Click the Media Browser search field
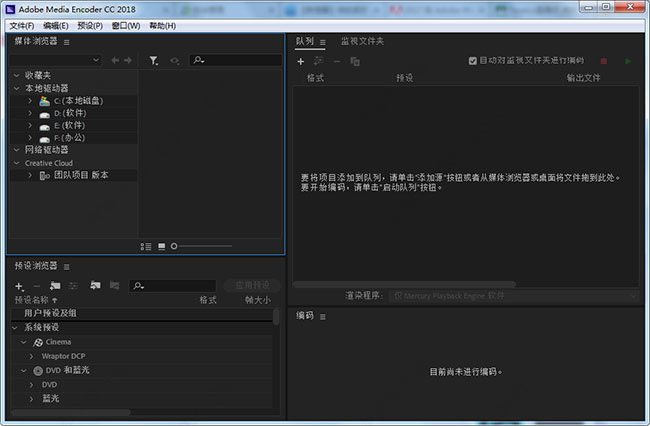The image size is (650, 426). (235, 60)
